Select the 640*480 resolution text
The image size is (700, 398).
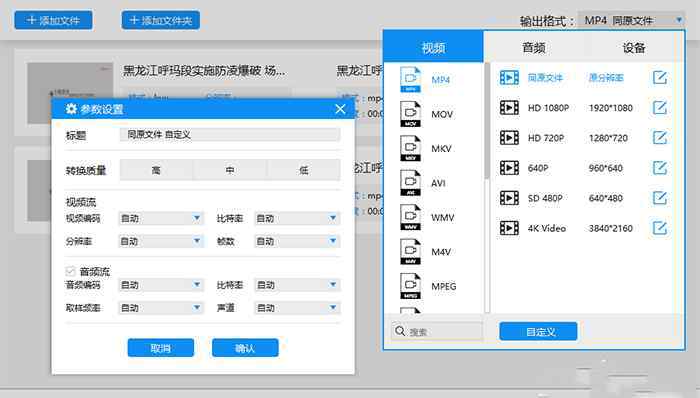pos(605,198)
